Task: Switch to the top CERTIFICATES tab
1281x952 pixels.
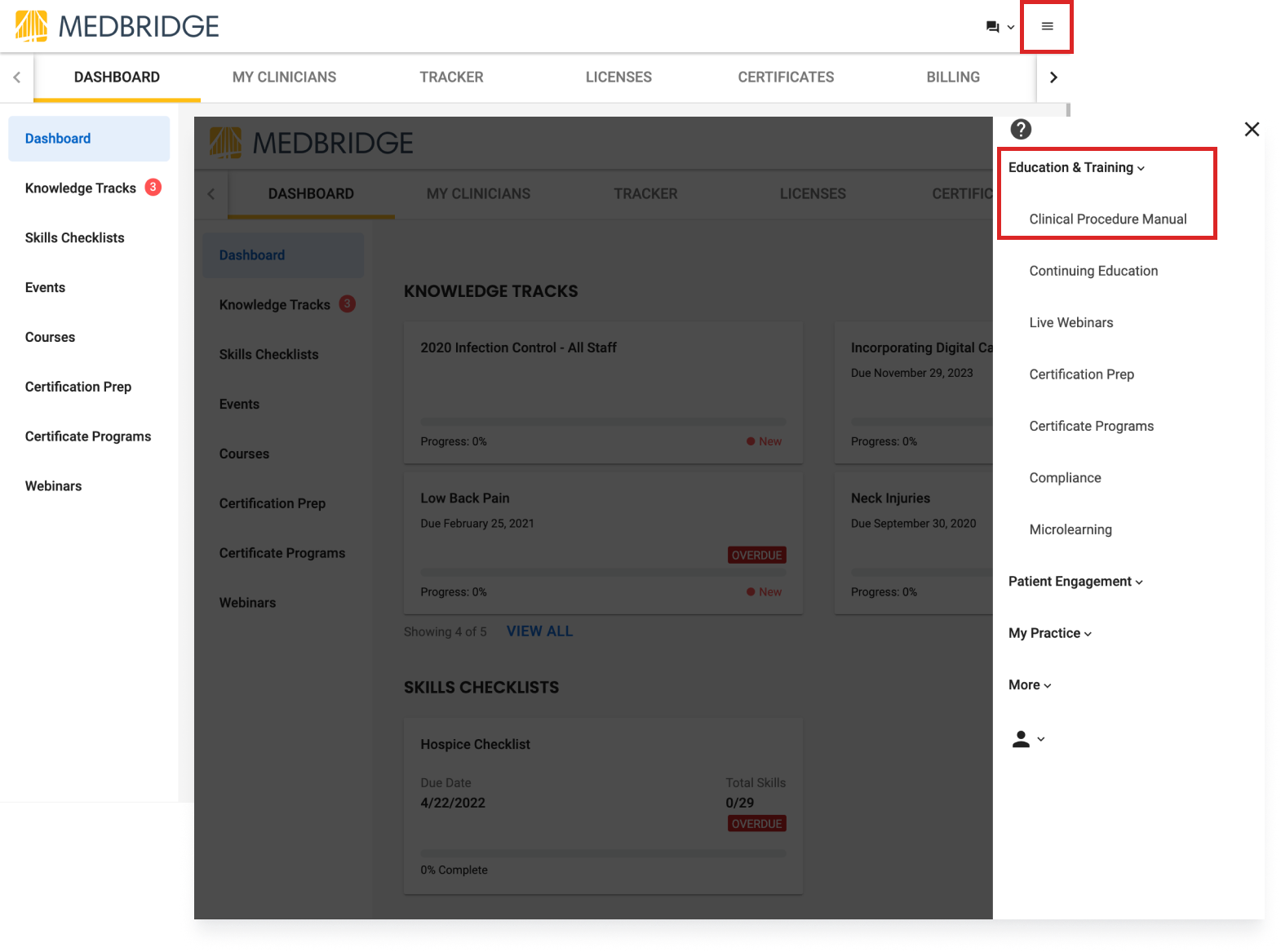Action: pos(786,77)
